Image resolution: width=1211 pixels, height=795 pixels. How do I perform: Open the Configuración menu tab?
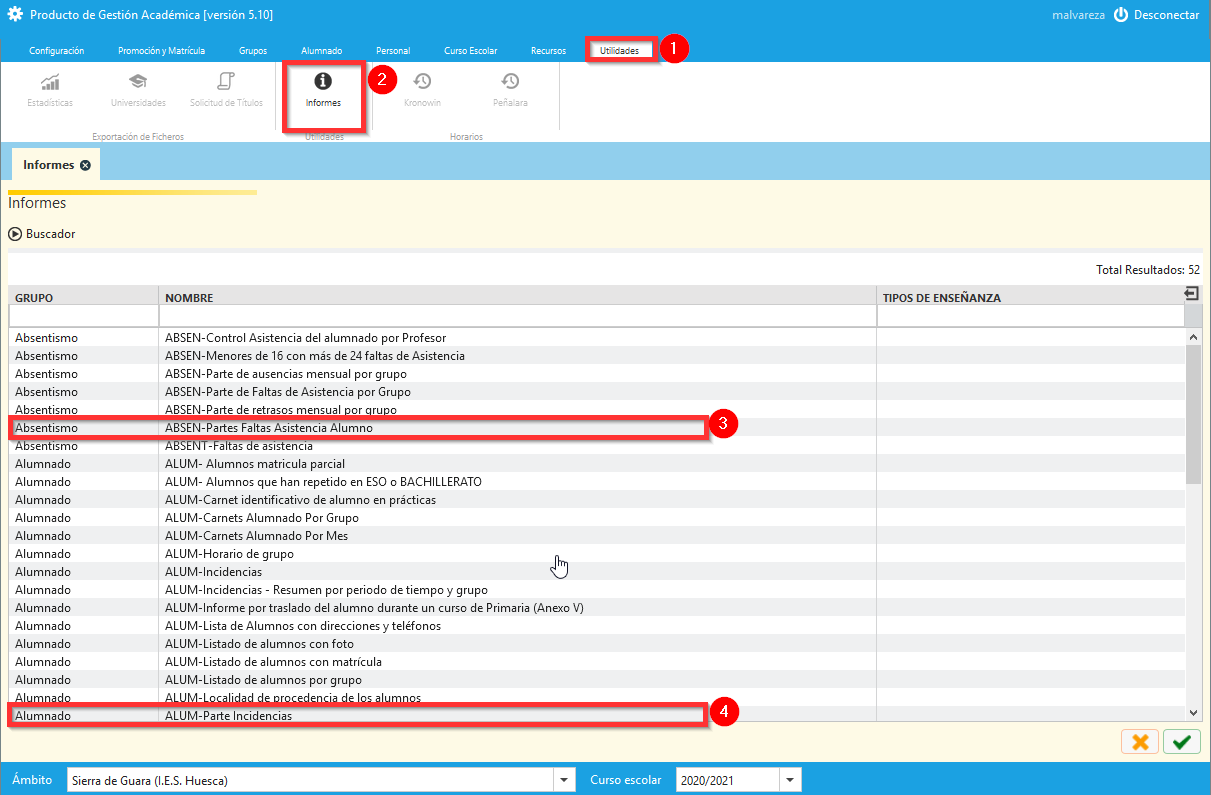[56, 50]
